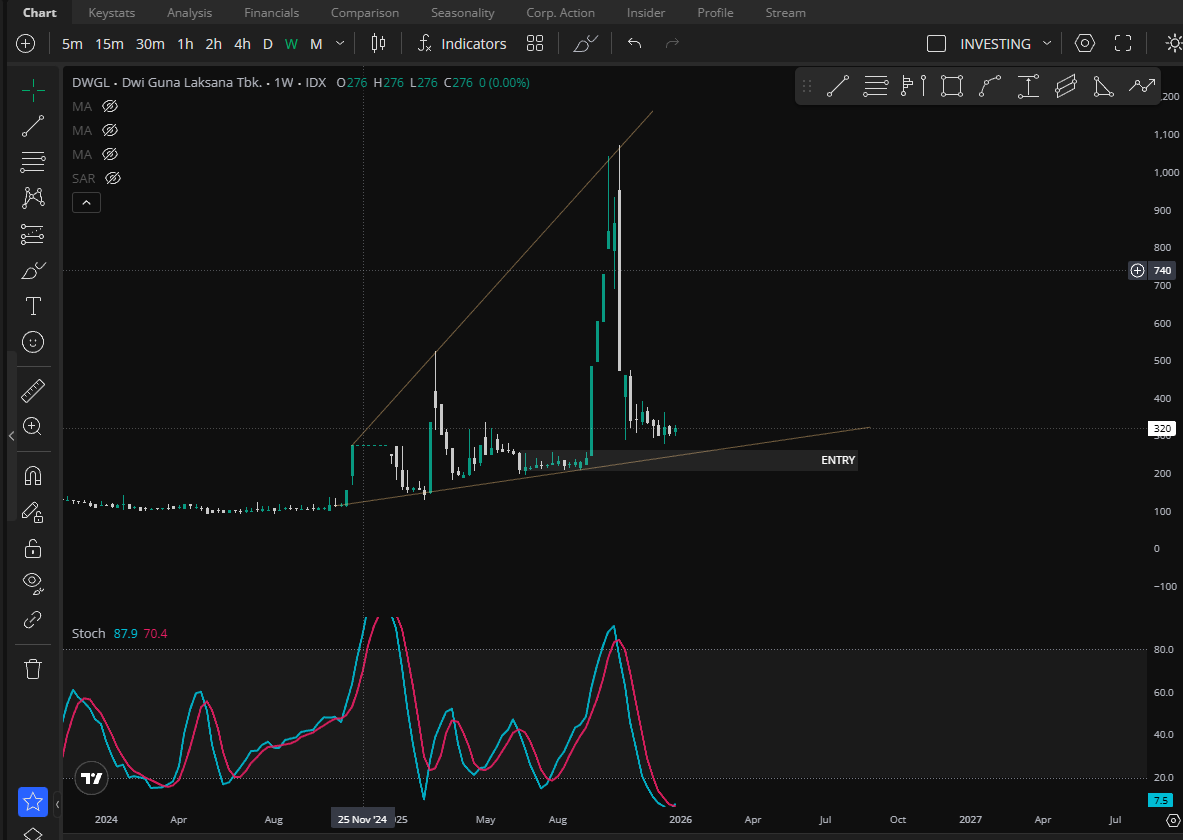Click the trash delete drawings icon
Screen dimensions: 1183x840
[32, 669]
